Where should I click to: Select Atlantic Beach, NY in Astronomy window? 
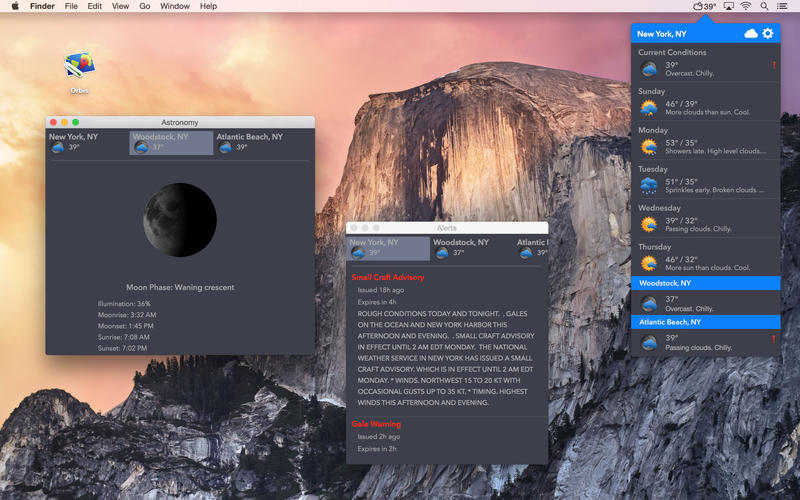250,142
